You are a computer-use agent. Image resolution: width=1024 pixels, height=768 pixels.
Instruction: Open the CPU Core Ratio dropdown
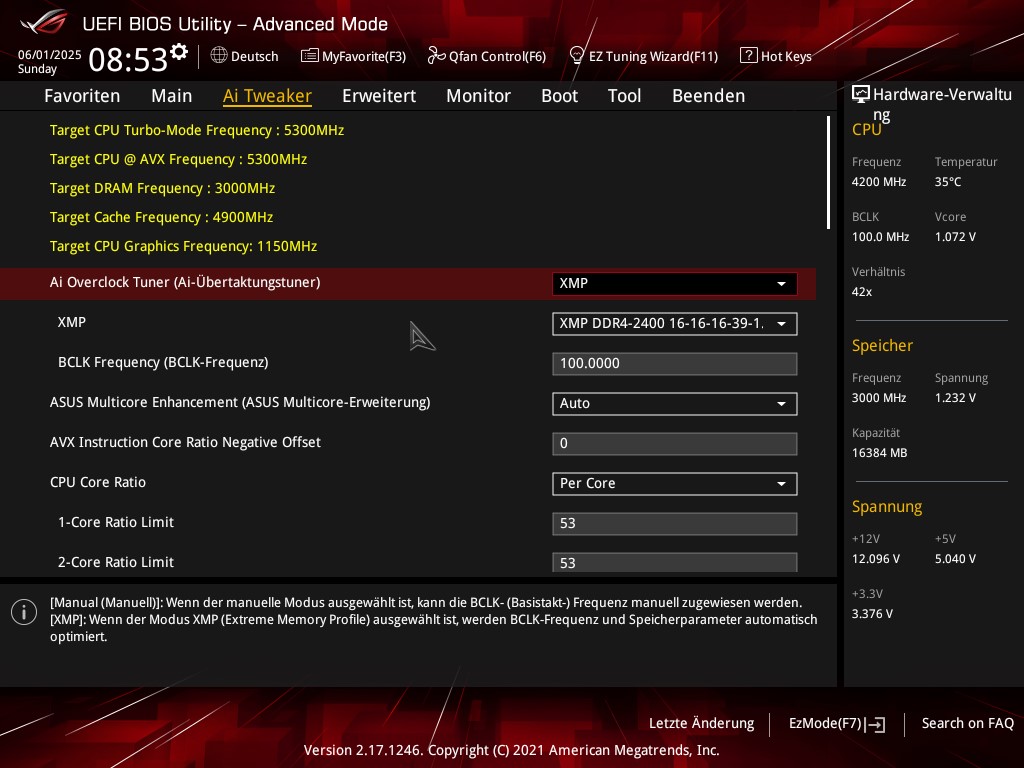tap(674, 484)
